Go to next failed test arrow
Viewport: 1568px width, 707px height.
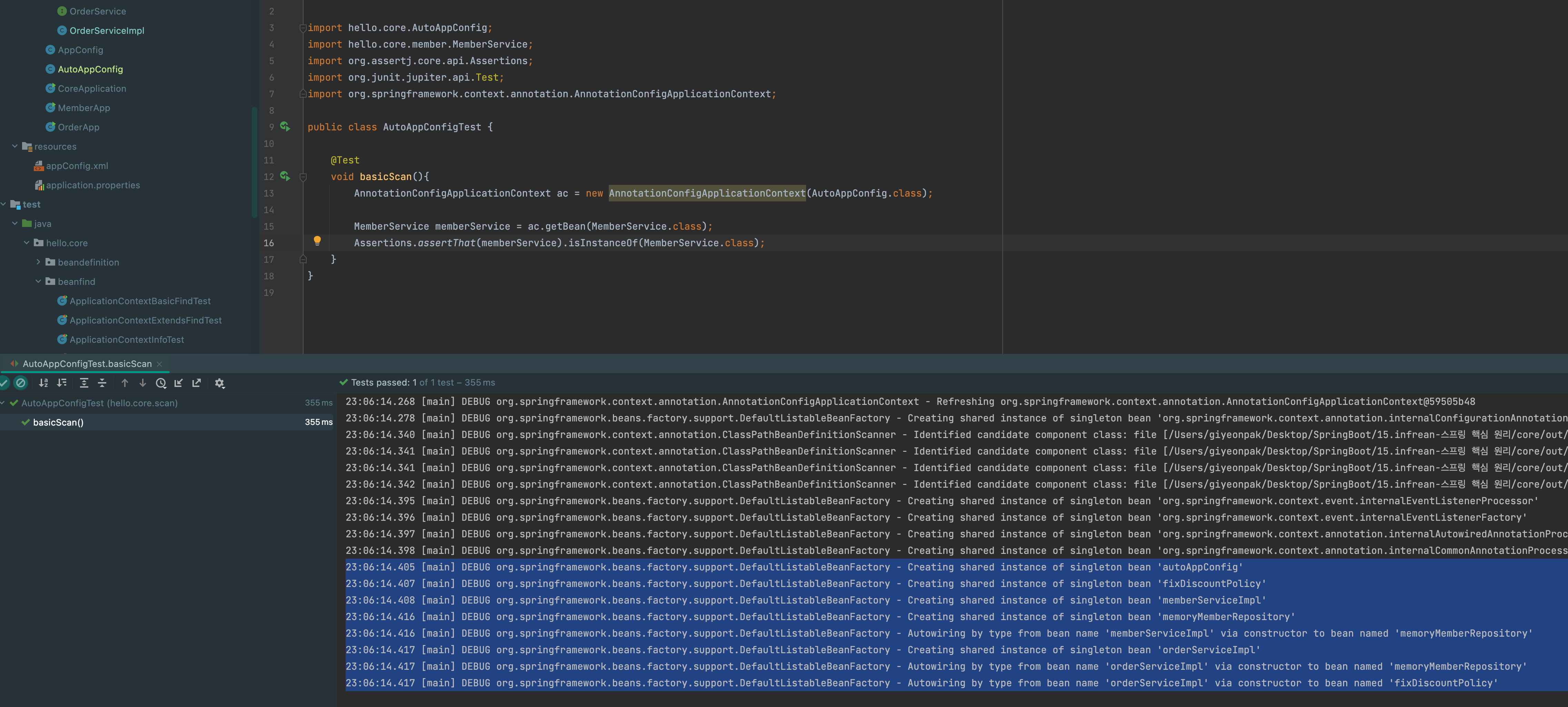pos(142,383)
